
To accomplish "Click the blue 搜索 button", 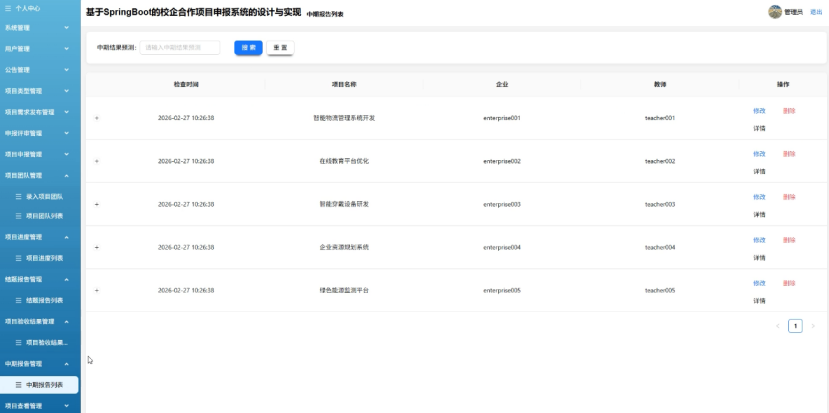I will coord(248,48).
